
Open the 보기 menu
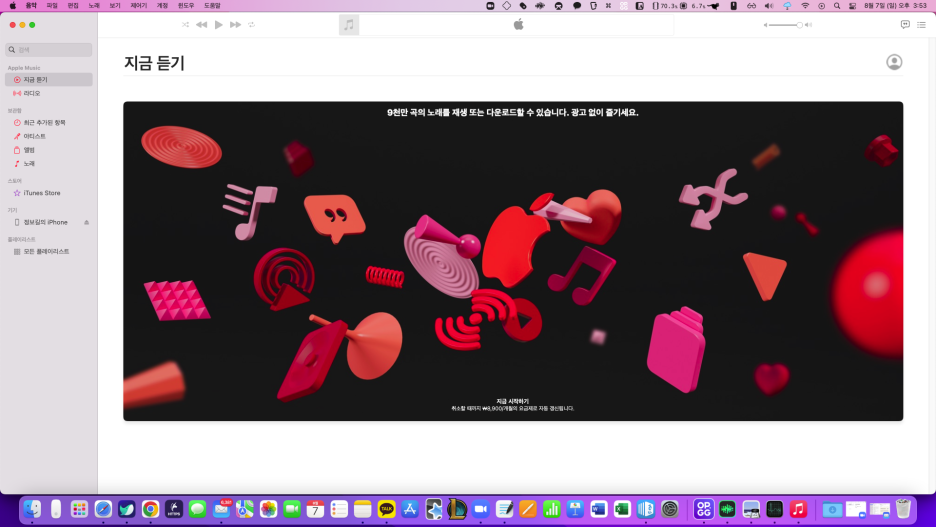point(115,5)
